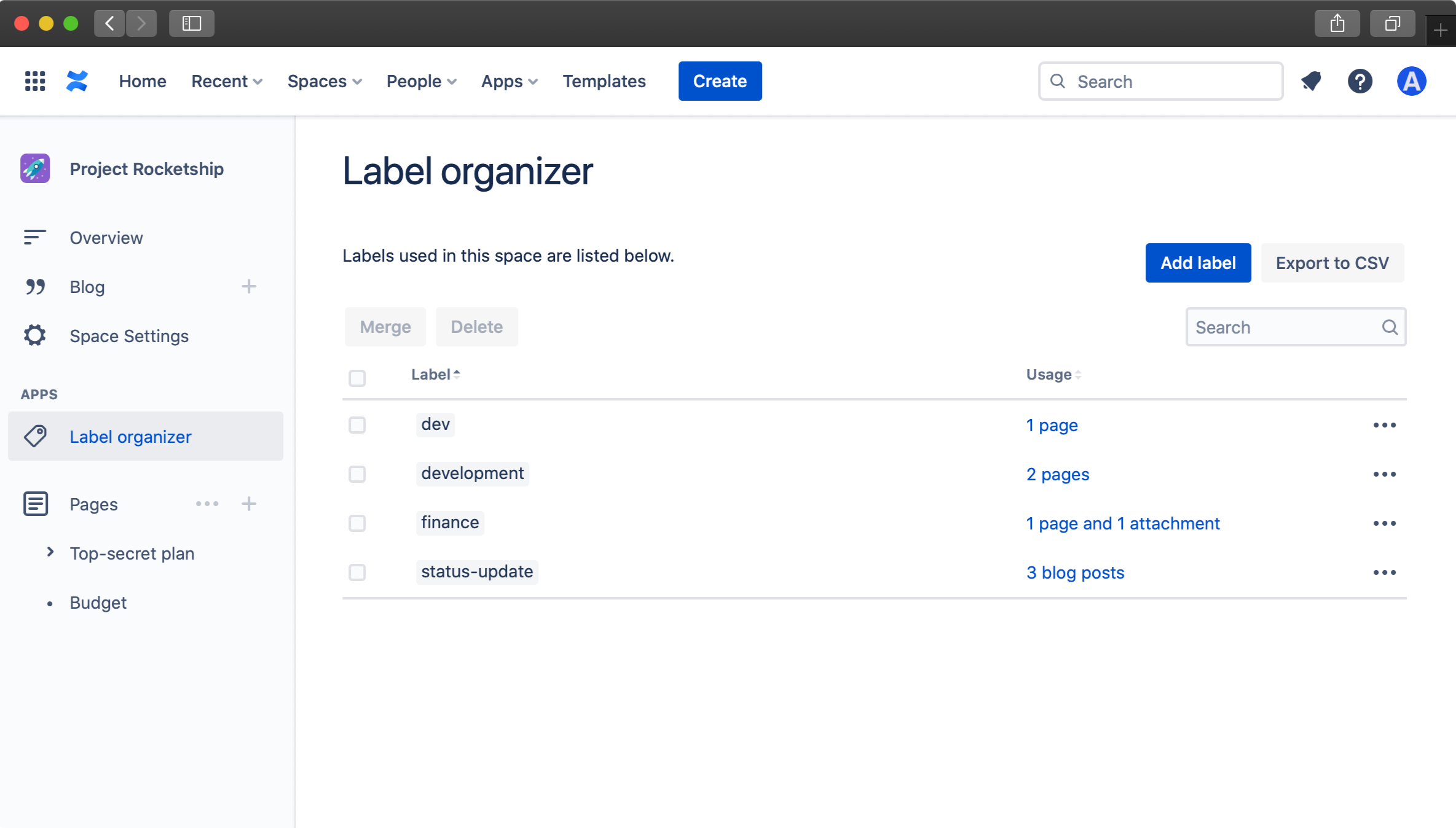Expand the Top-secret plan page

point(50,552)
